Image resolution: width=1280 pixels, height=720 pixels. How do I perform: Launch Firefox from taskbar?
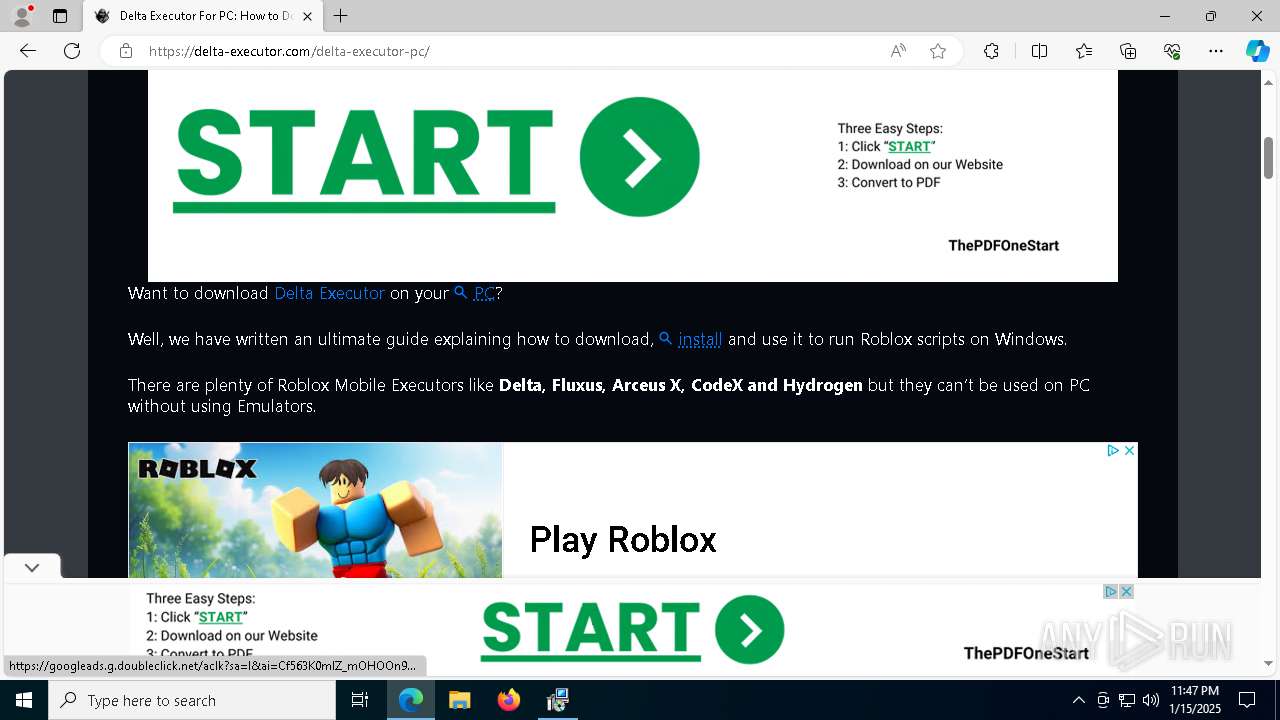pos(509,700)
